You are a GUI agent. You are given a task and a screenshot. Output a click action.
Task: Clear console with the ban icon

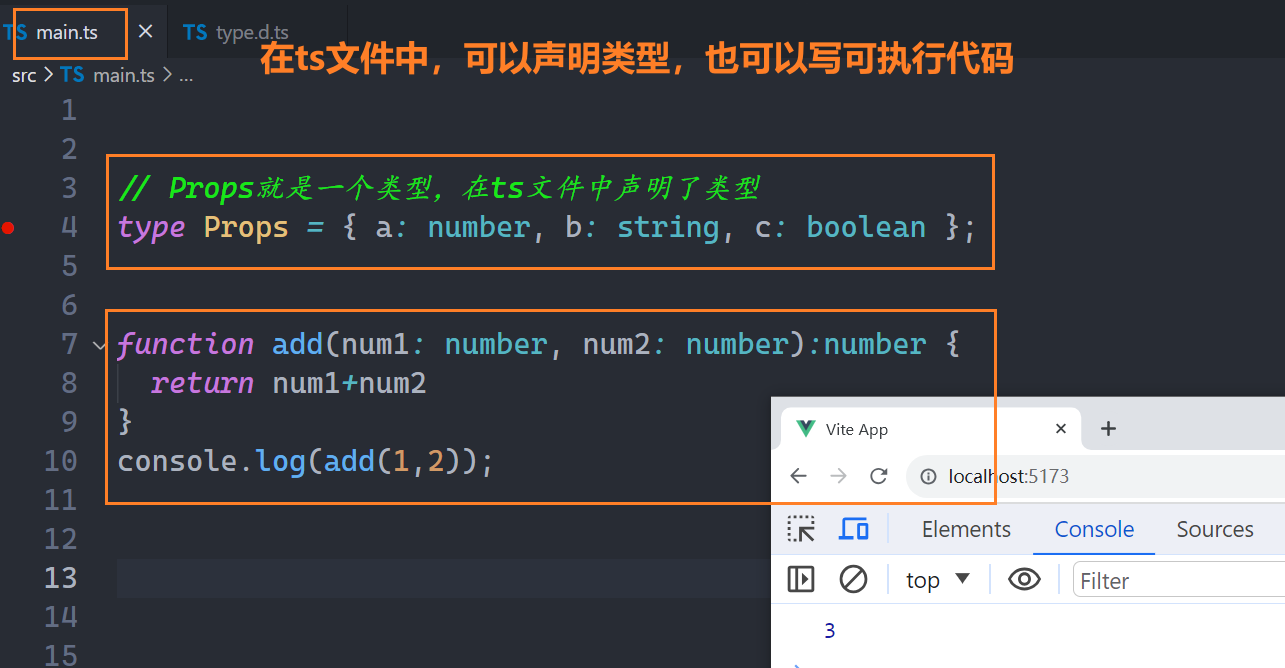click(x=853, y=579)
